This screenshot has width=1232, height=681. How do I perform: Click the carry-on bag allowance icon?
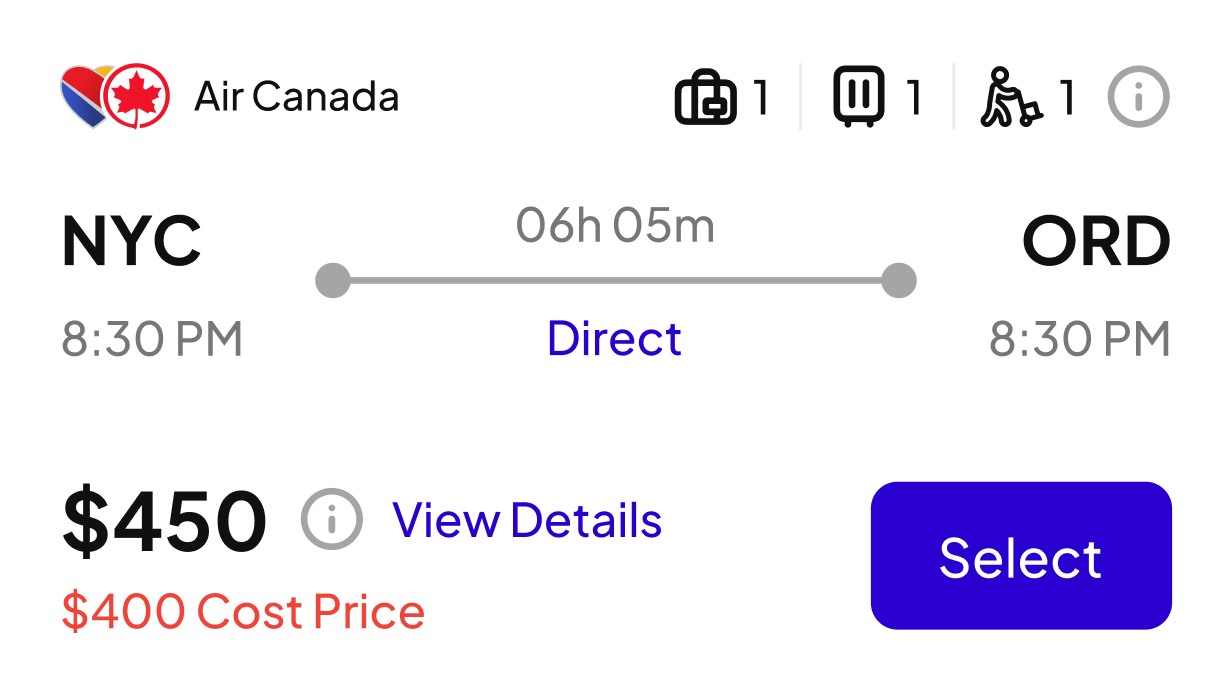click(x=706, y=97)
